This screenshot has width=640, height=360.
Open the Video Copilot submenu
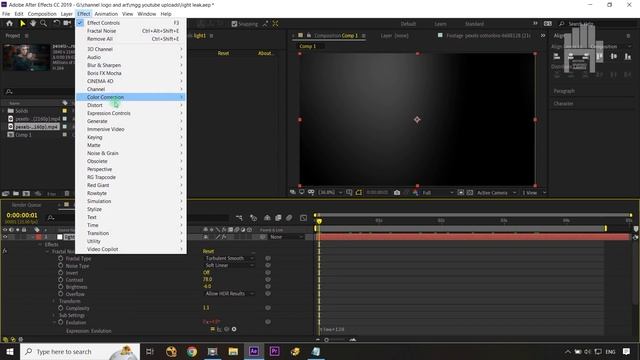[131, 249]
